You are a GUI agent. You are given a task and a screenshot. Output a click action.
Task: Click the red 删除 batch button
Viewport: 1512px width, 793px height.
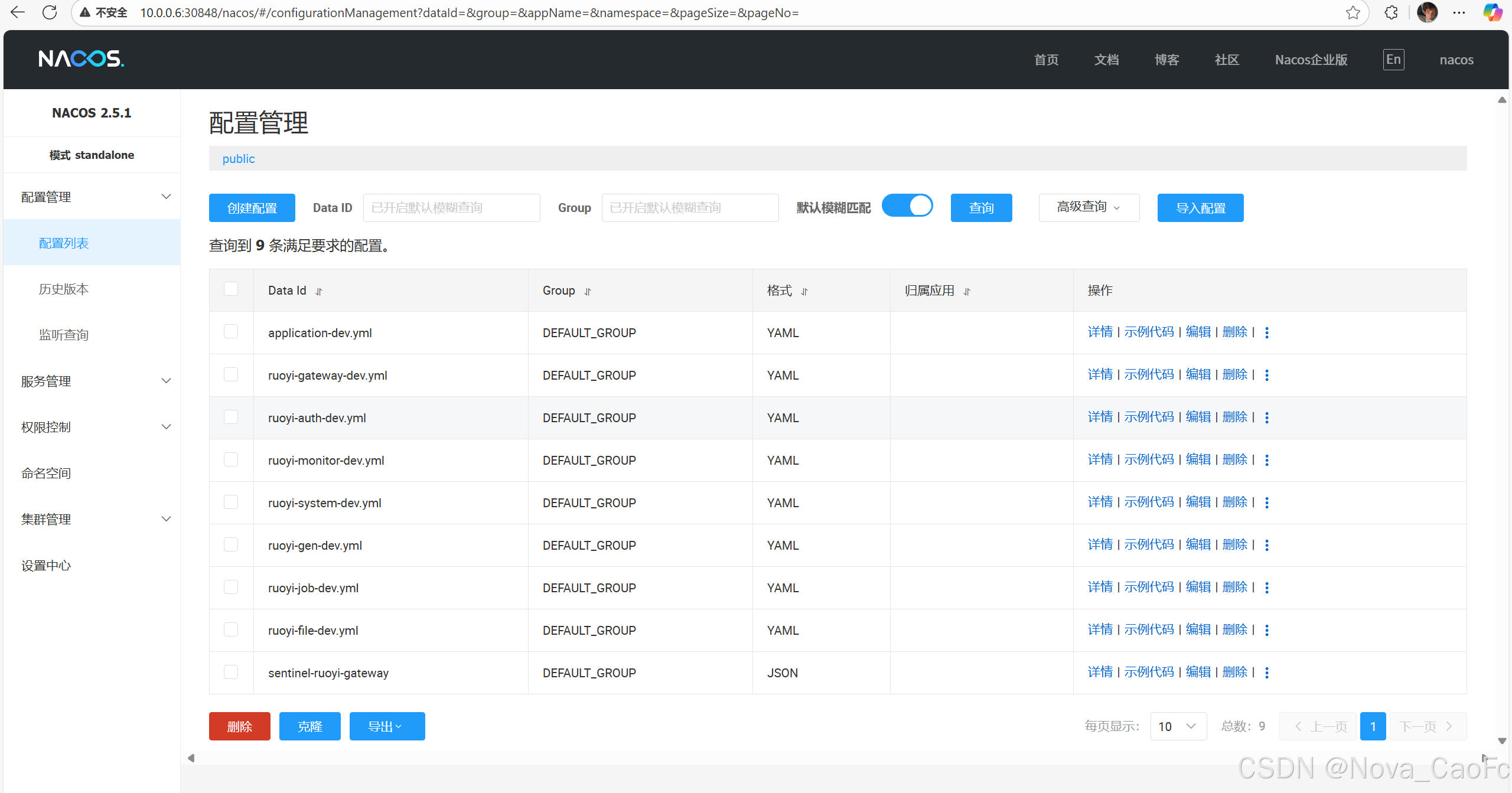tap(239, 726)
